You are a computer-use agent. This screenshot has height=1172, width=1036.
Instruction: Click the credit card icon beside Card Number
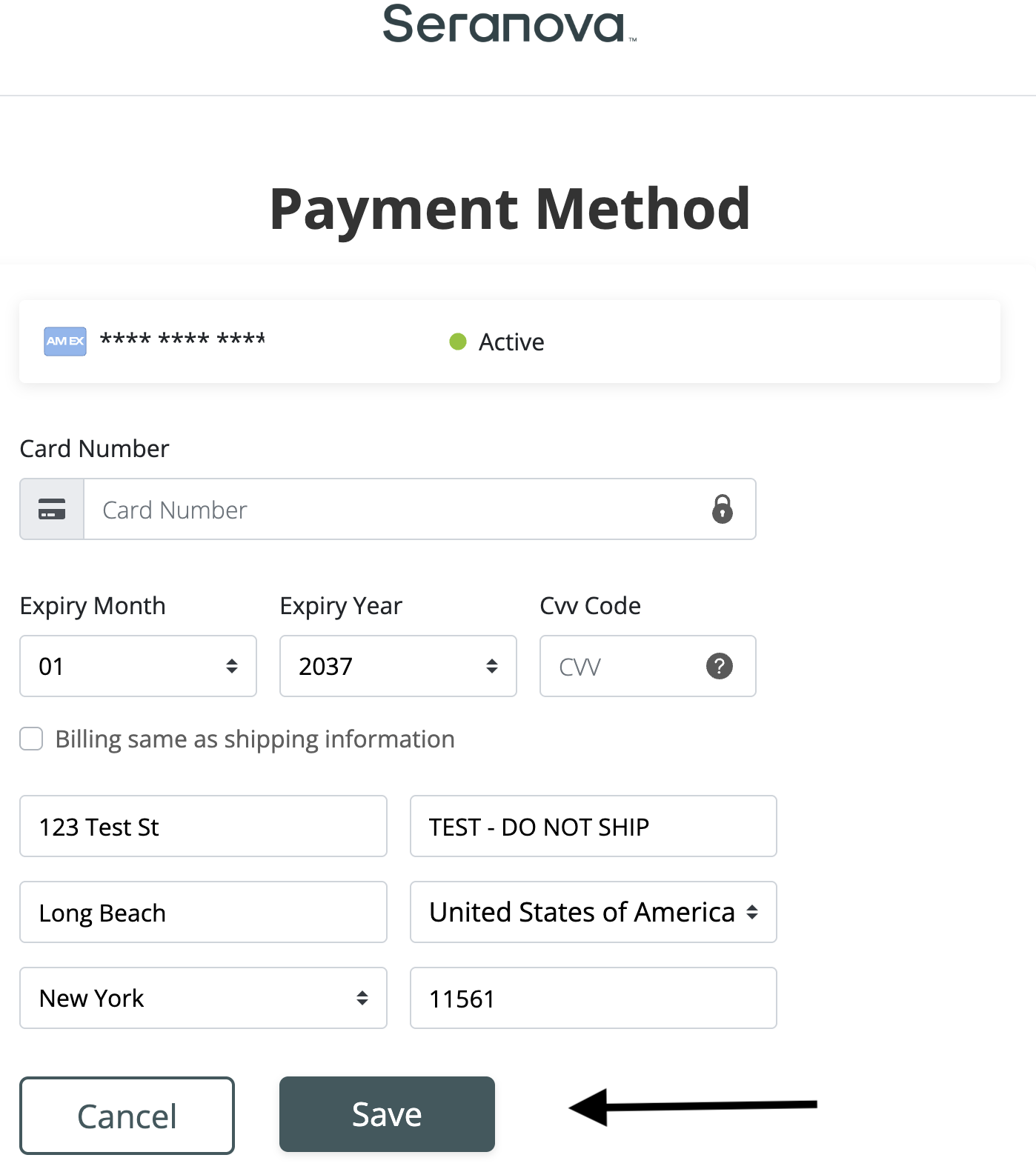pos(52,510)
